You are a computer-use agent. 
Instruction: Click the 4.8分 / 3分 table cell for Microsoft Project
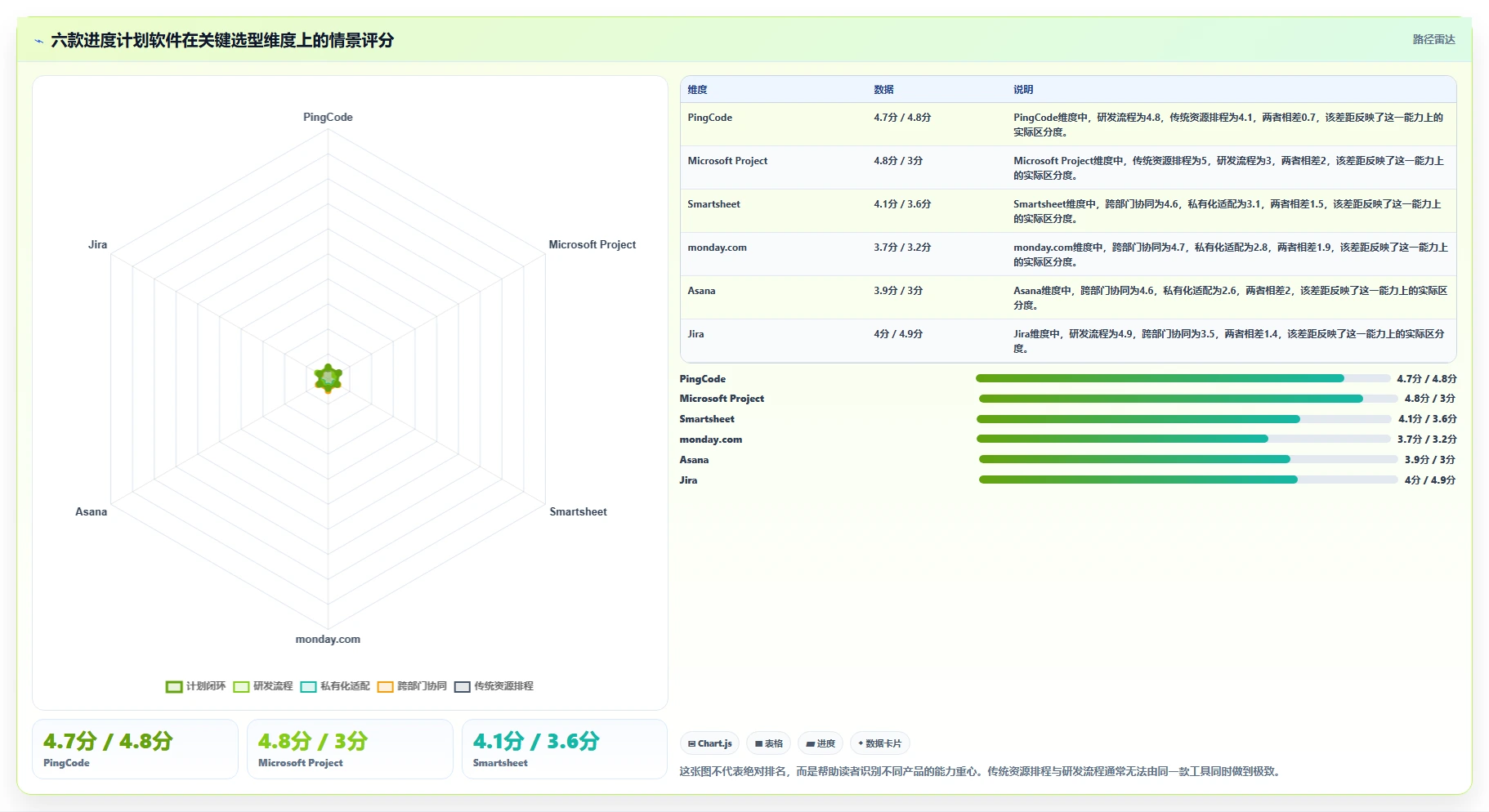click(898, 161)
